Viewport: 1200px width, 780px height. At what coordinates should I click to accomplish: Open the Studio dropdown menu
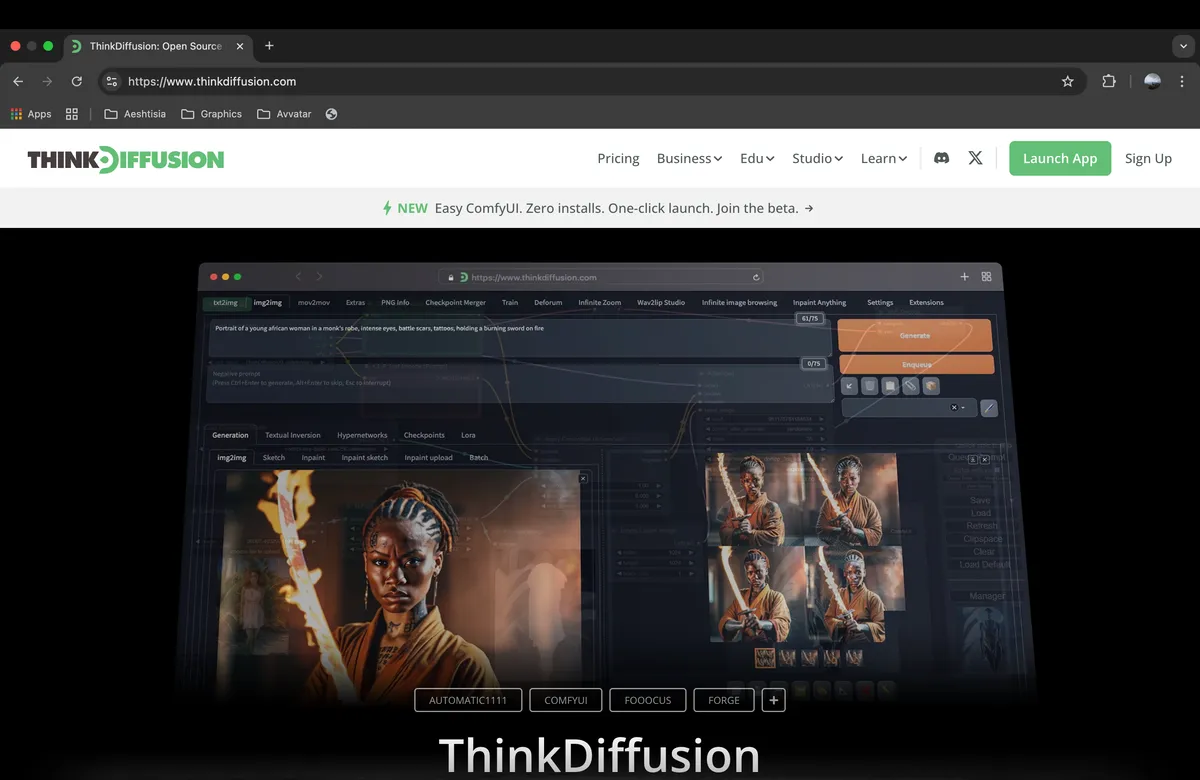point(817,158)
